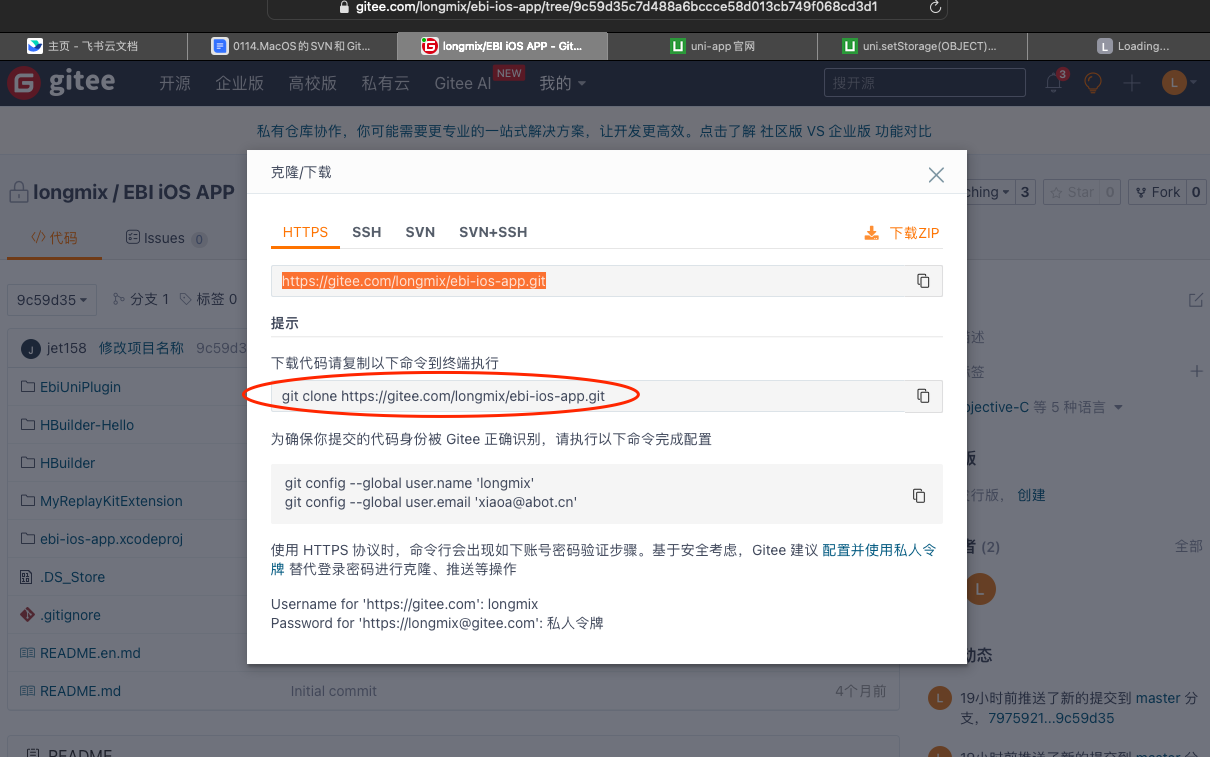The height and width of the screenshot is (757, 1210).
Task: Expand the 9c59d35 branch dropdown
Action: 52,299
